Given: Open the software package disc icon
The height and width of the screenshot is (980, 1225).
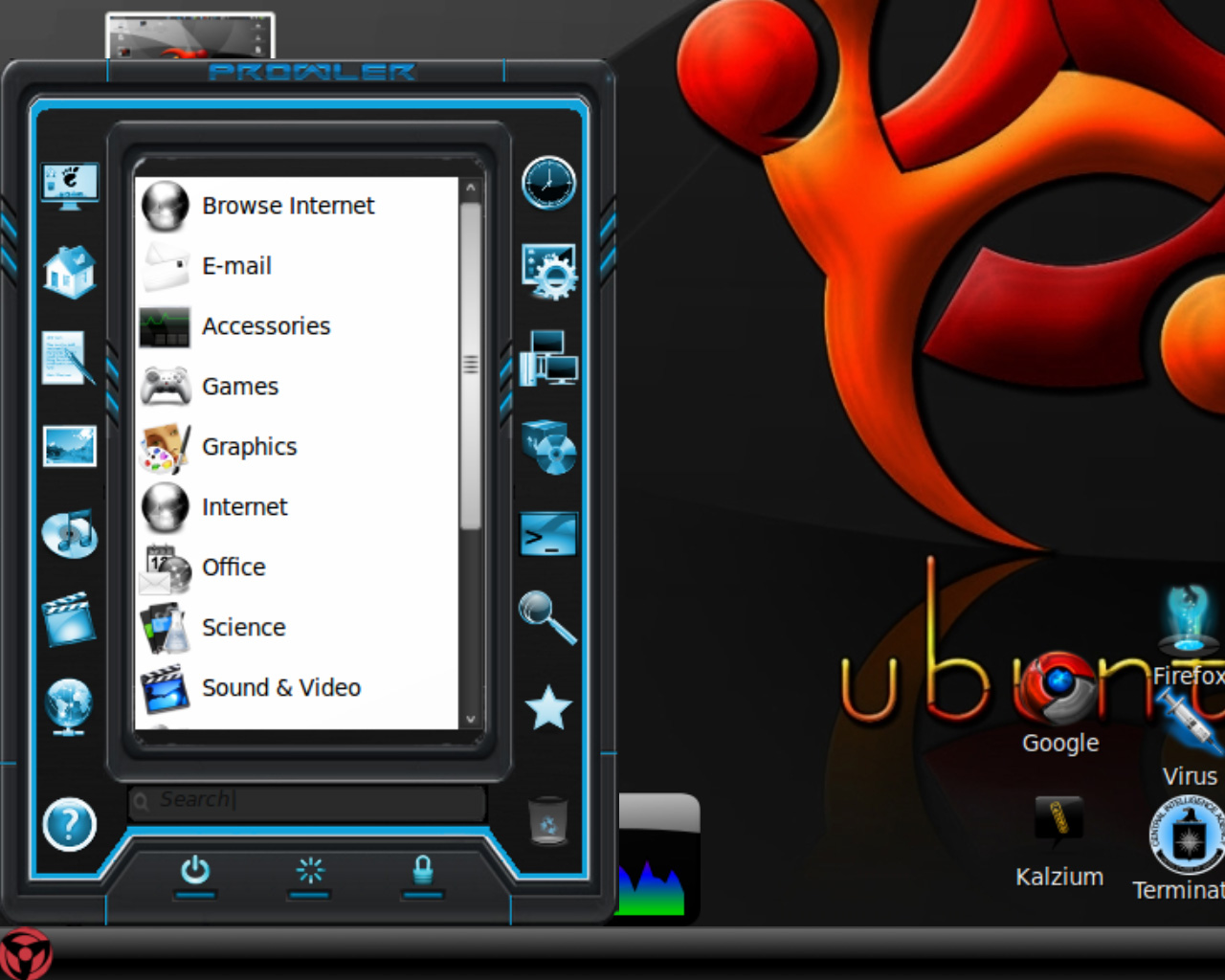Looking at the screenshot, I should tap(549, 447).
